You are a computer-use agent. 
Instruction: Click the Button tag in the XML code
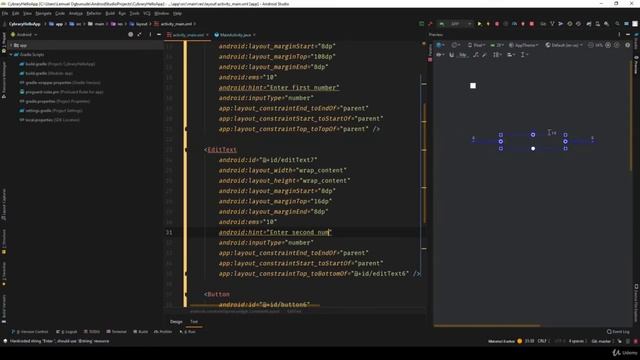coord(218,294)
